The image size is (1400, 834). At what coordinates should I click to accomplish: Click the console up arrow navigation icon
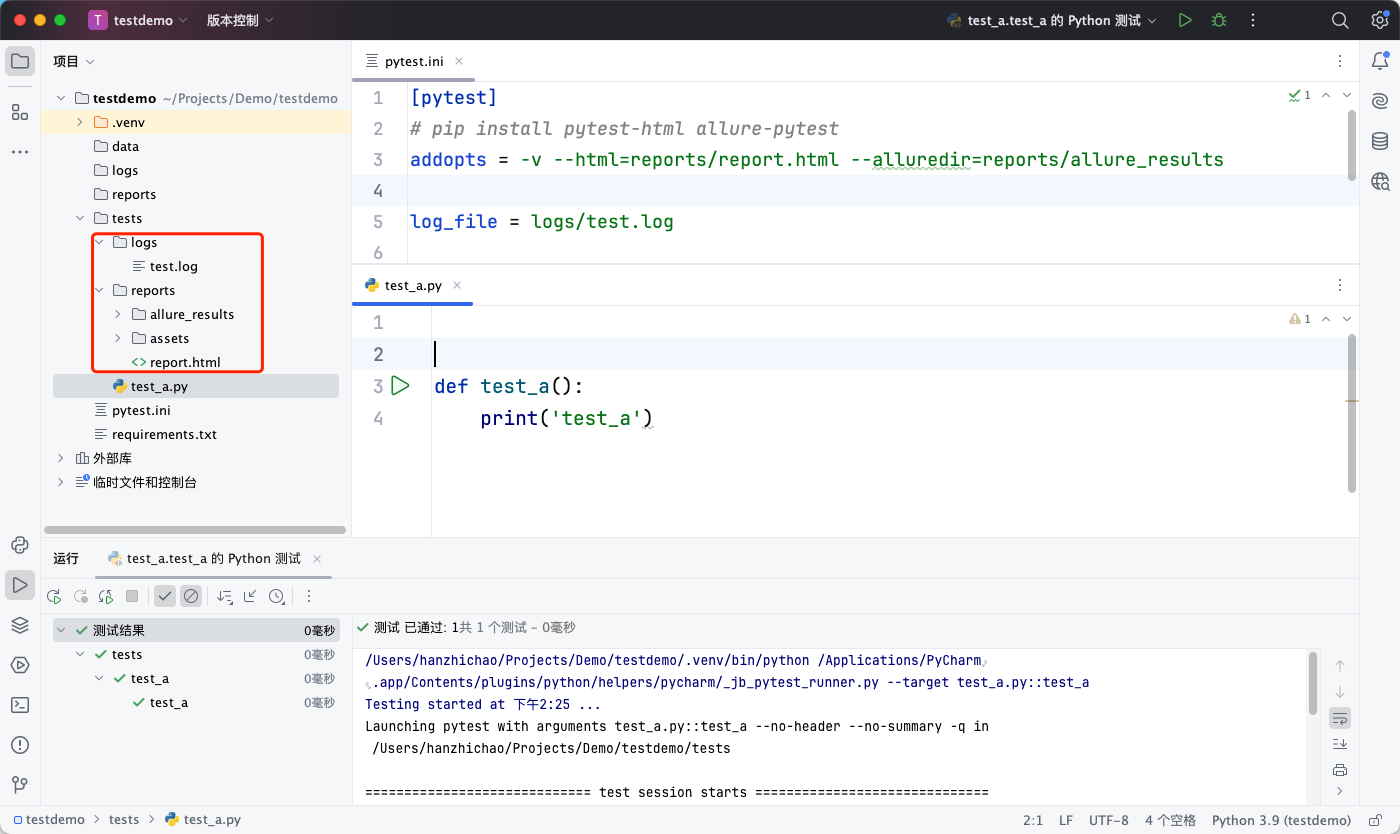tap(1340, 666)
